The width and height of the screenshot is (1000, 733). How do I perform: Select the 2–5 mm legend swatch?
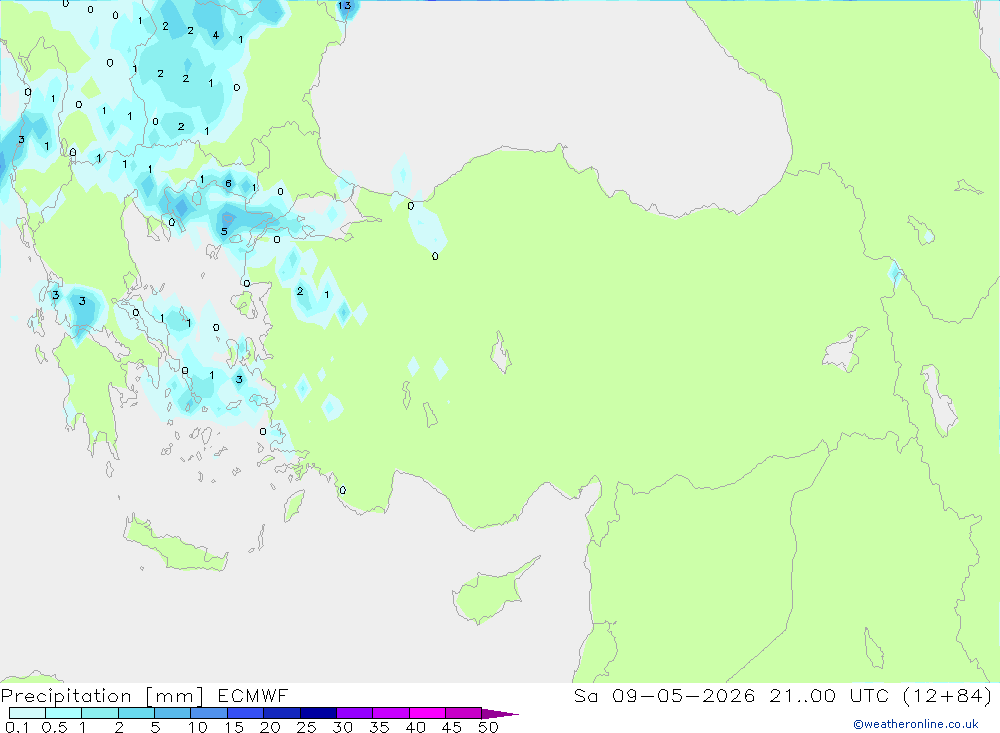(136, 713)
